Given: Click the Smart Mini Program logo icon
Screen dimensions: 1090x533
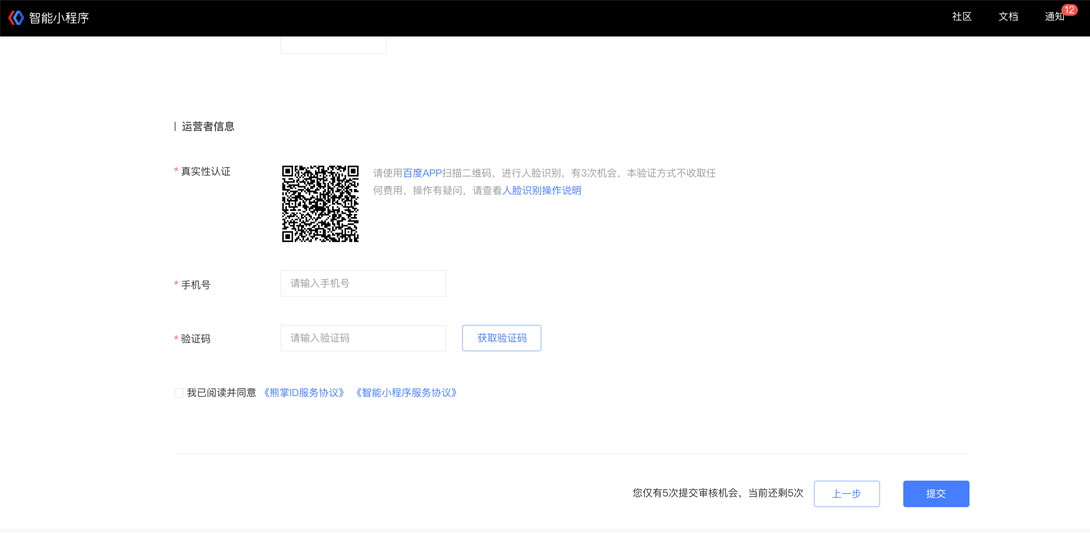Looking at the screenshot, I should click(16, 18).
